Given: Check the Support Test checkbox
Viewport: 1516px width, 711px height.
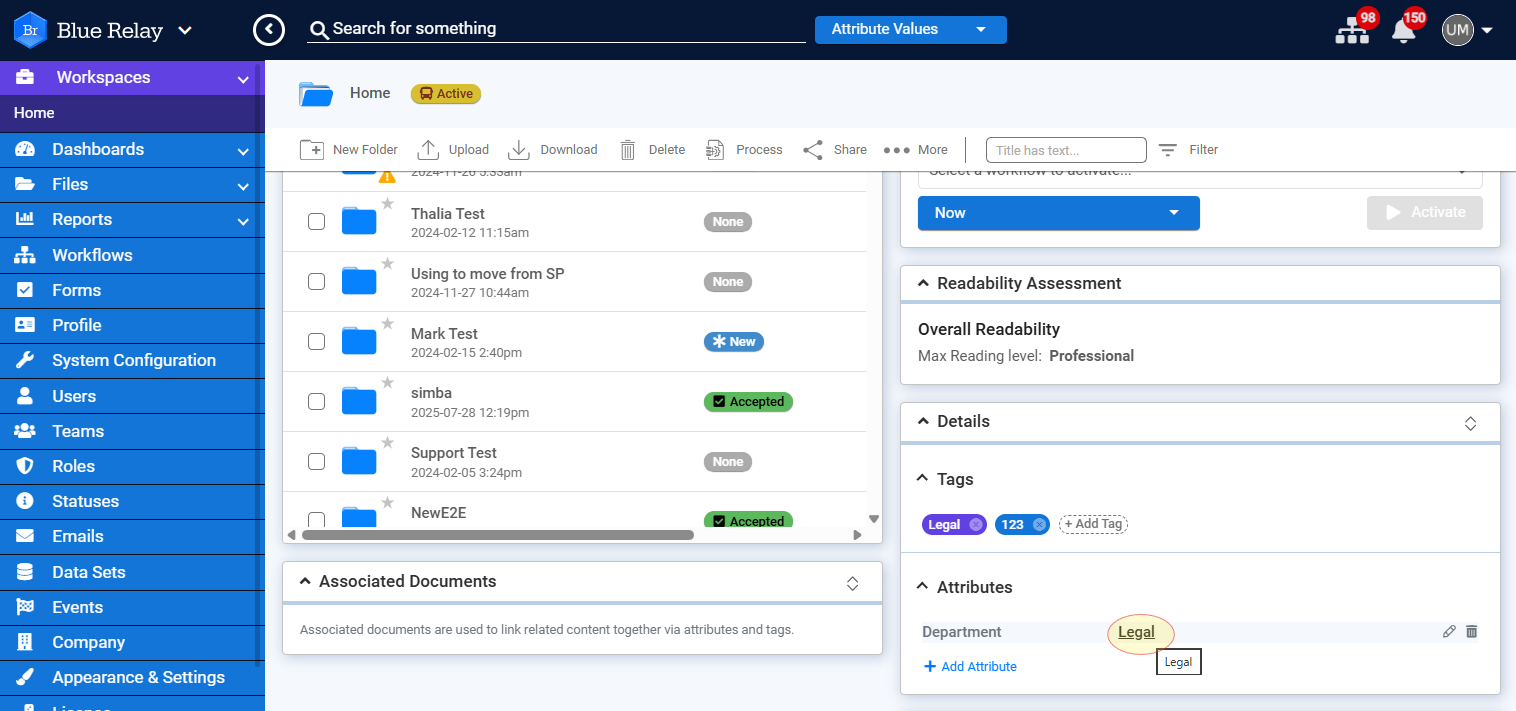Looking at the screenshot, I should pos(316,462).
